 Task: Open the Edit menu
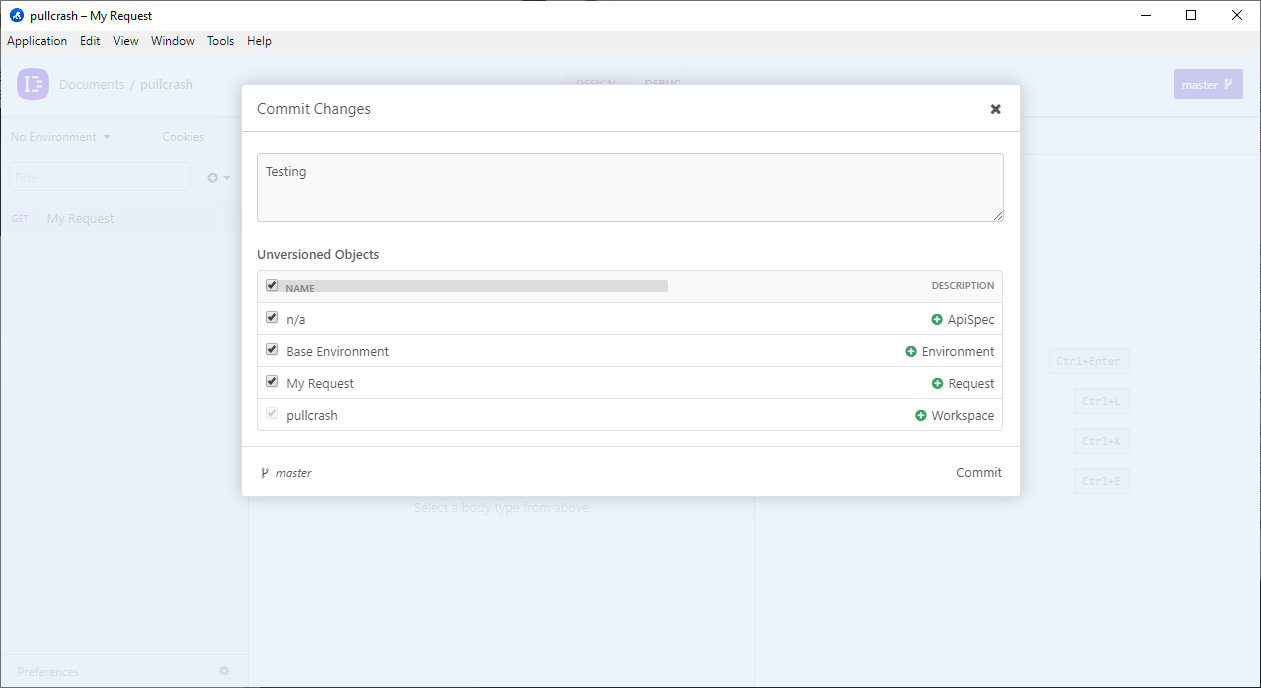coord(90,41)
